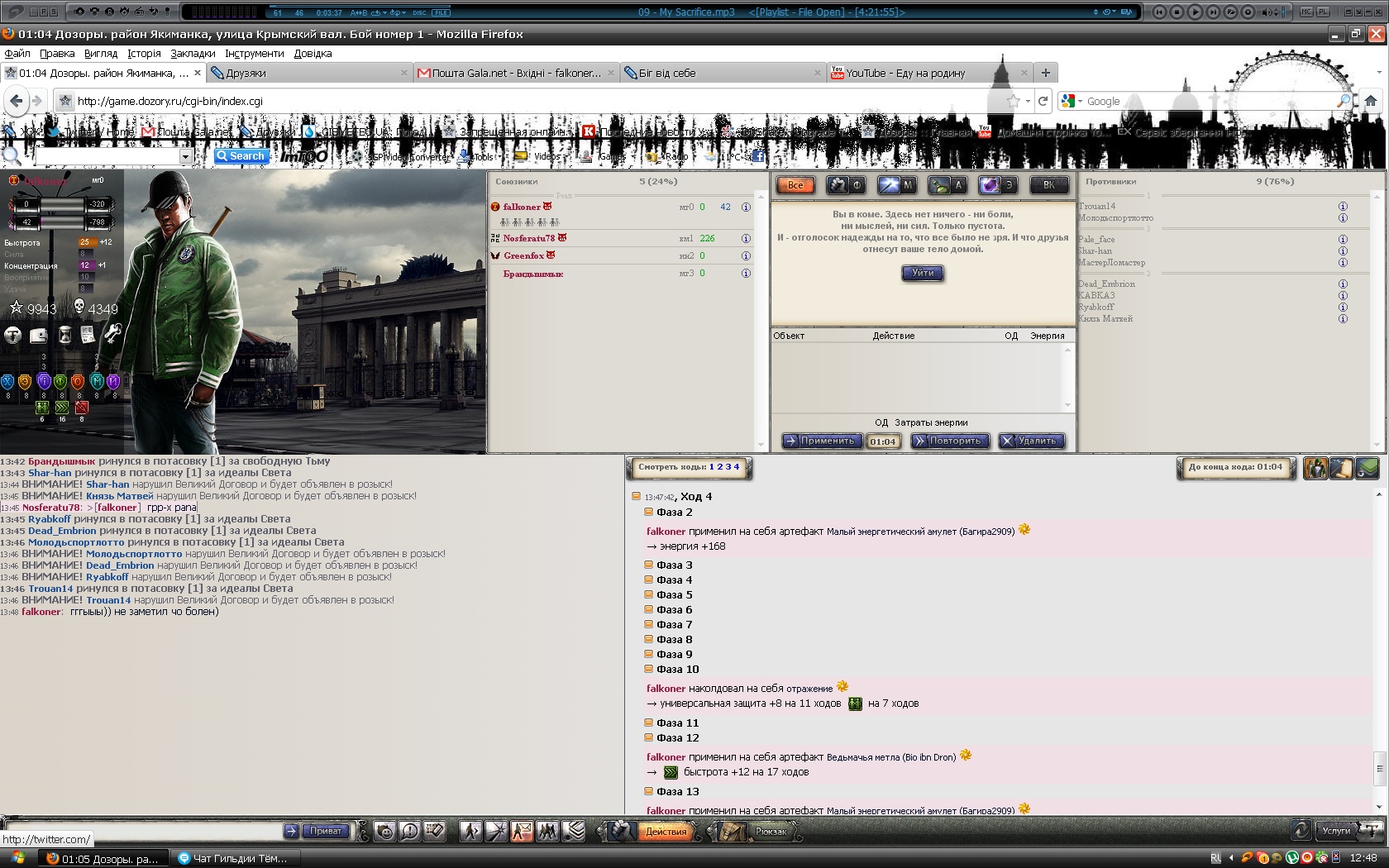Click the keys icon in character panel
Viewport: 1389px width, 868px height.
(x=112, y=334)
